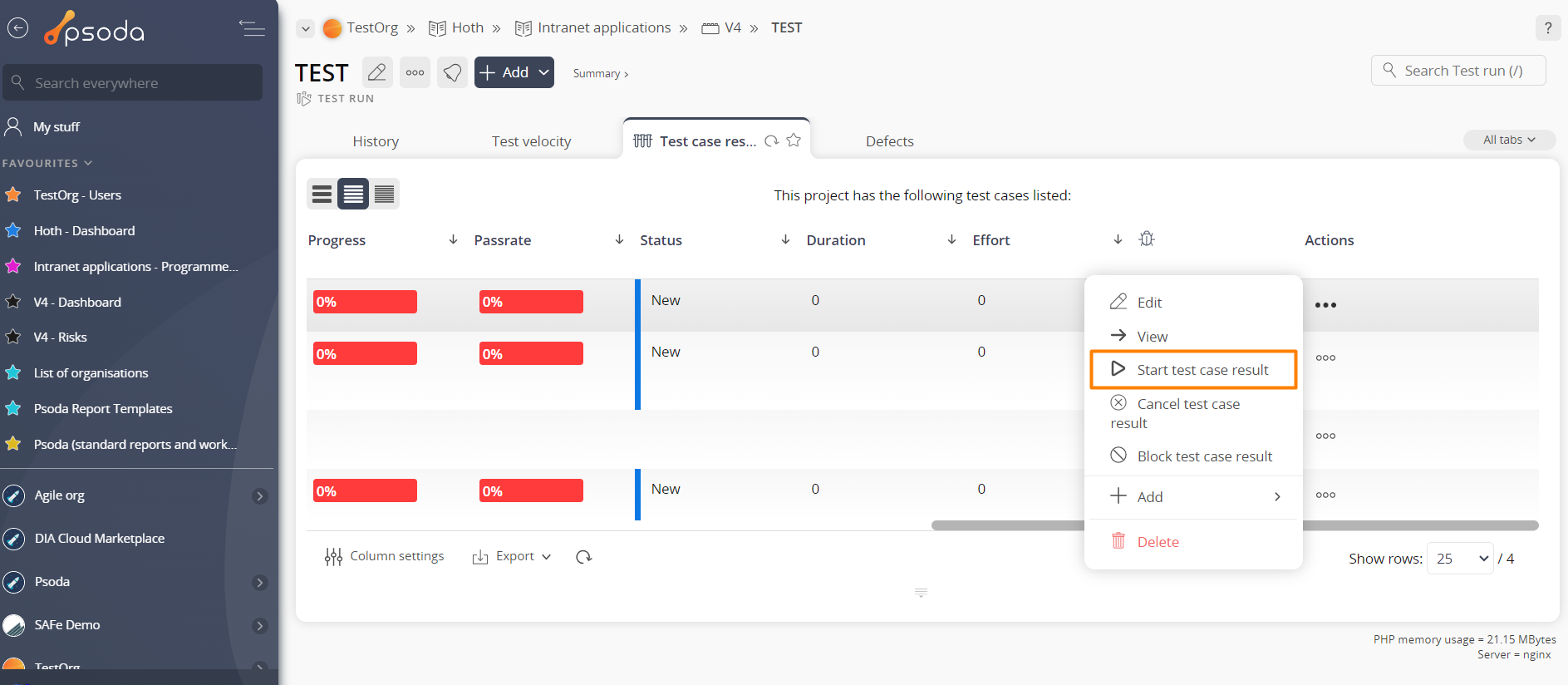Open actions menu for the last row
The height and width of the screenshot is (685, 1568).
[x=1325, y=495]
